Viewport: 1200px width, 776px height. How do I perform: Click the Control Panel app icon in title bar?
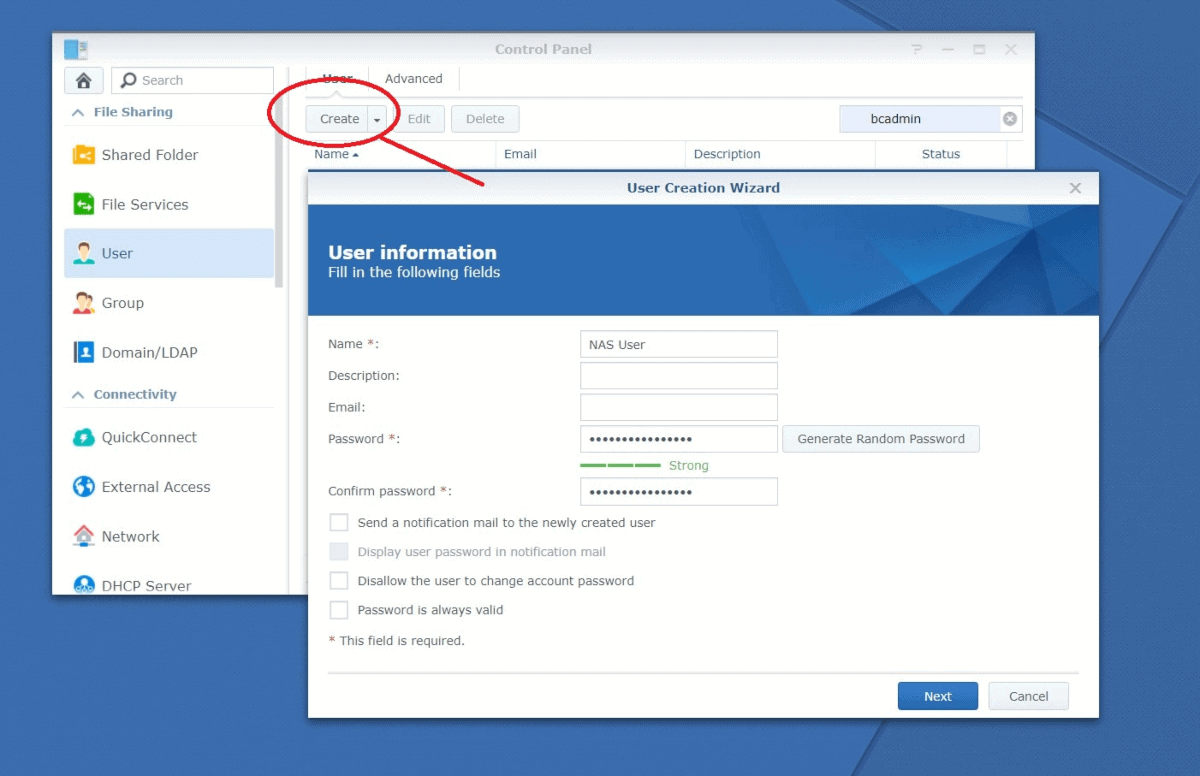(76, 49)
